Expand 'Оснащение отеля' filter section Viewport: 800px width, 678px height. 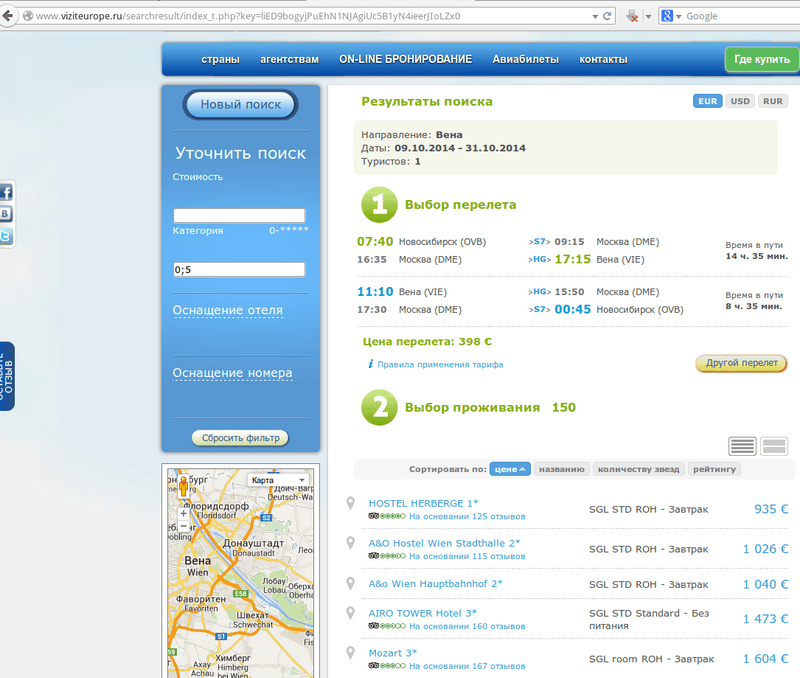pos(228,310)
